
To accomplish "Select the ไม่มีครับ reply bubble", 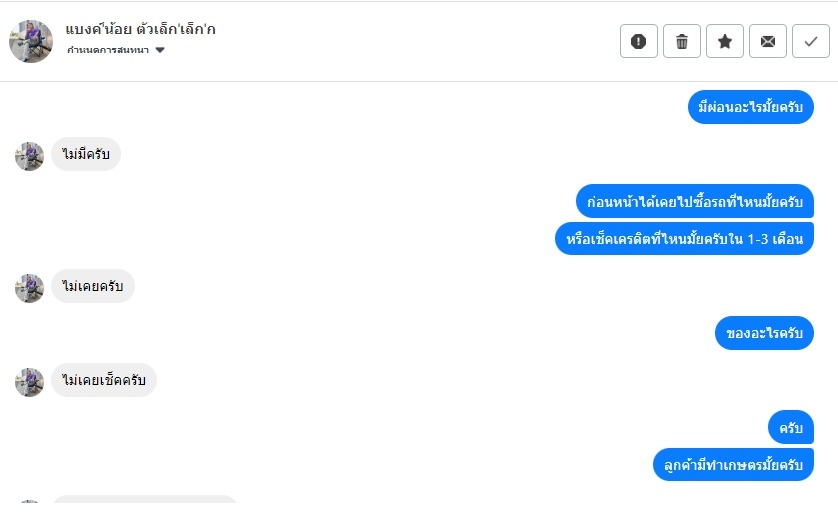I will pos(86,154).
